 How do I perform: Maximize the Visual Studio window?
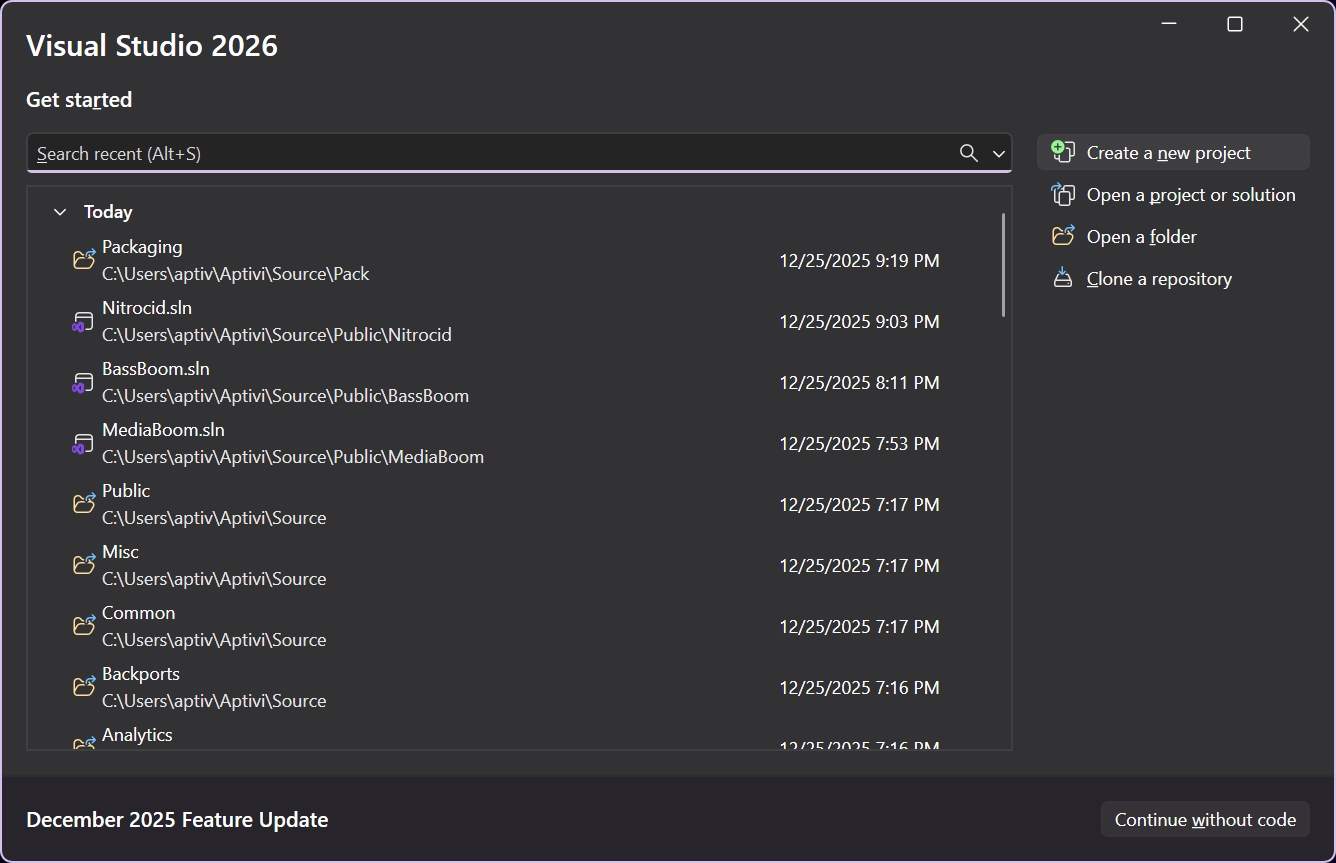coord(1235,24)
